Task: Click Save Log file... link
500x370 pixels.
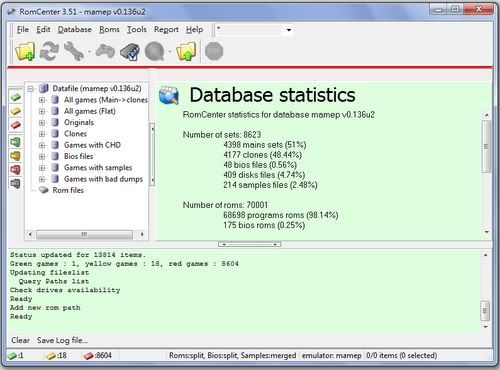Action: pos(62,340)
